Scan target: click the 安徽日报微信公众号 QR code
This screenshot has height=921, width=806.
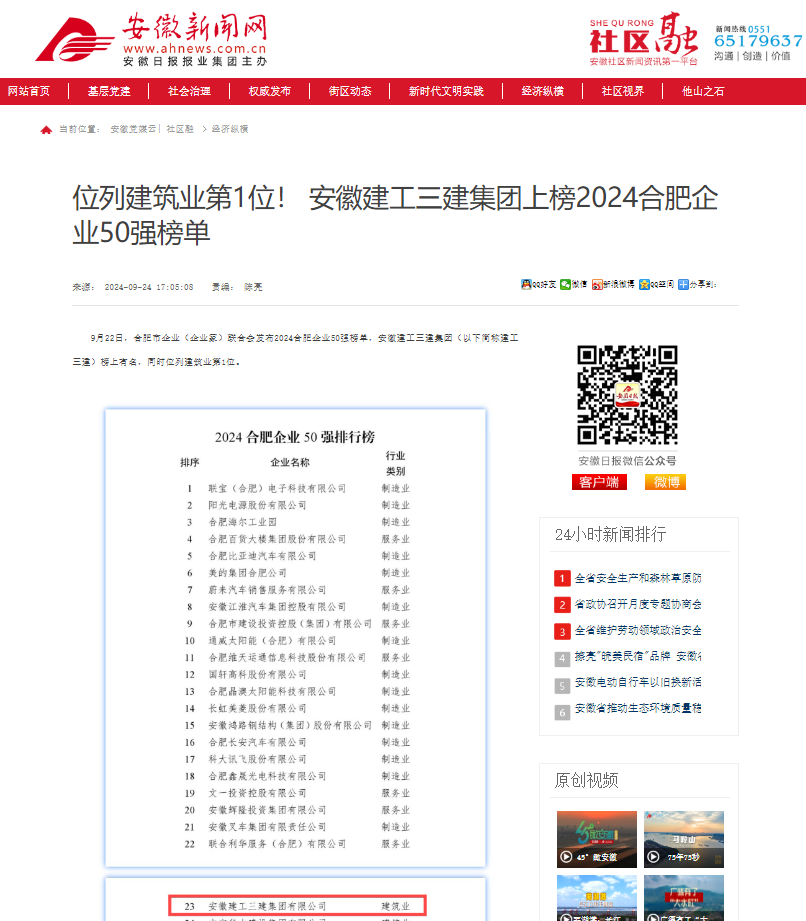[628, 394]
